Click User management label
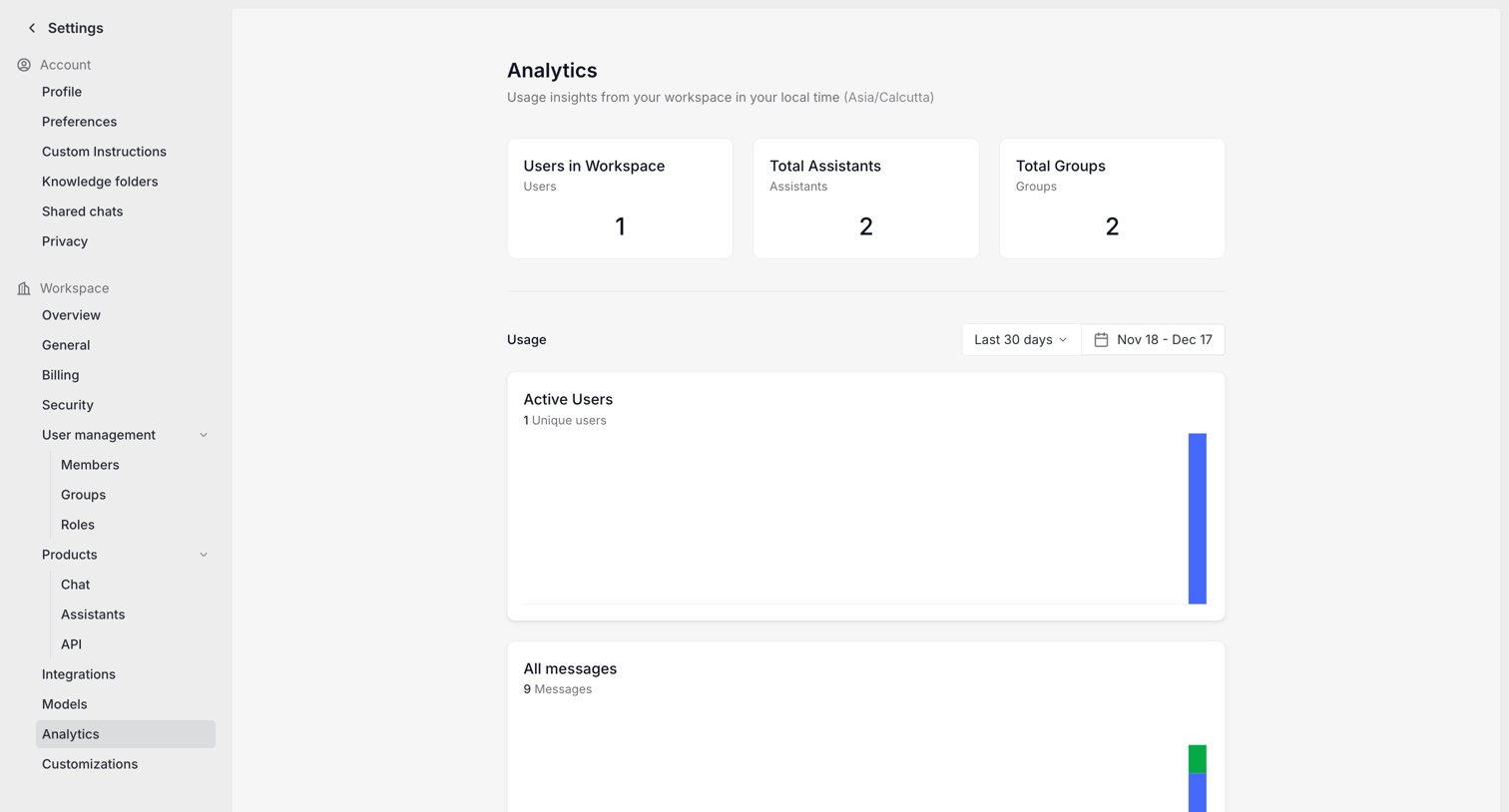 [99, 435]
